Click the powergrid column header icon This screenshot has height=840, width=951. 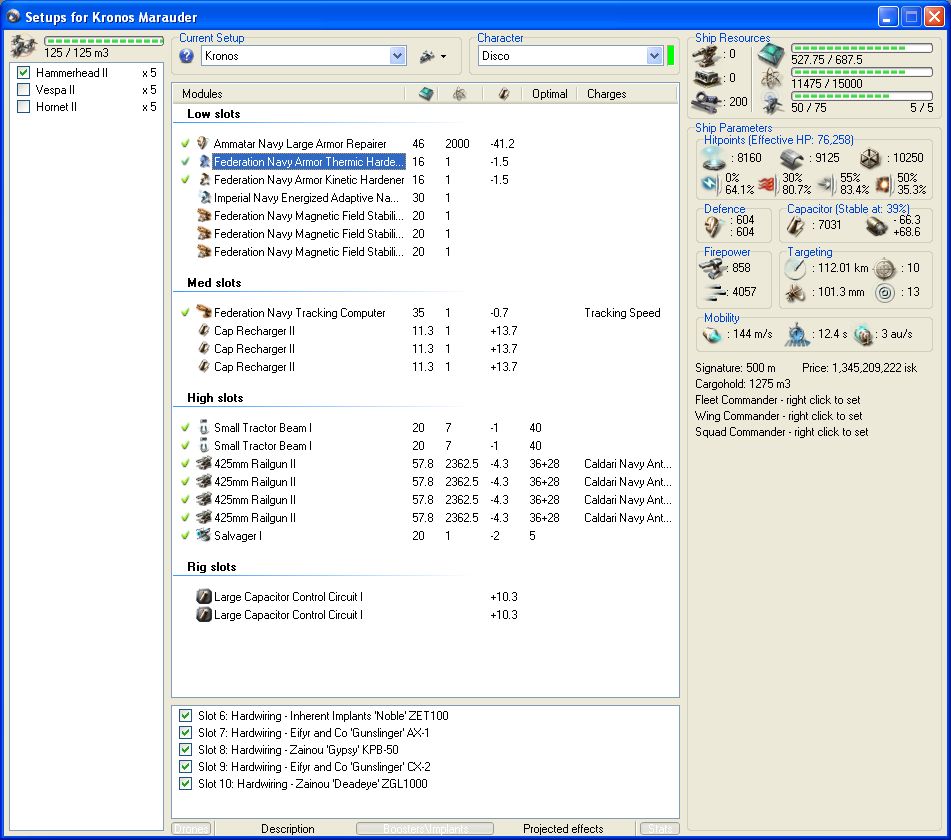(459, 94)
